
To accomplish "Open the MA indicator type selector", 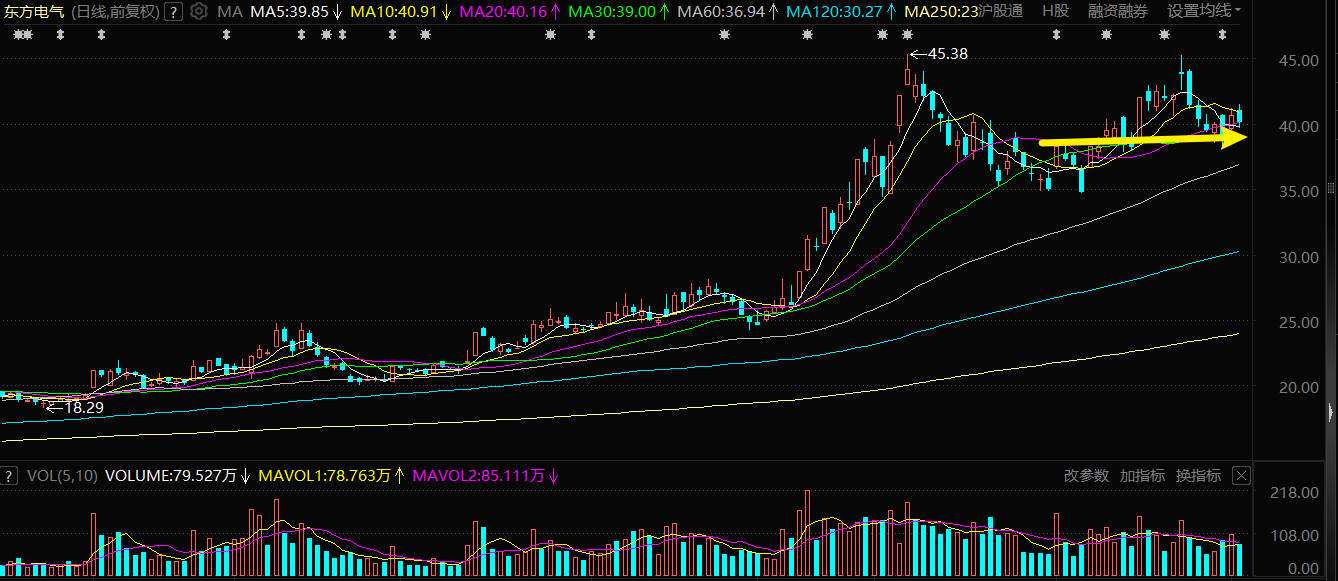I will pyautogui.click(x=230, y=12).
